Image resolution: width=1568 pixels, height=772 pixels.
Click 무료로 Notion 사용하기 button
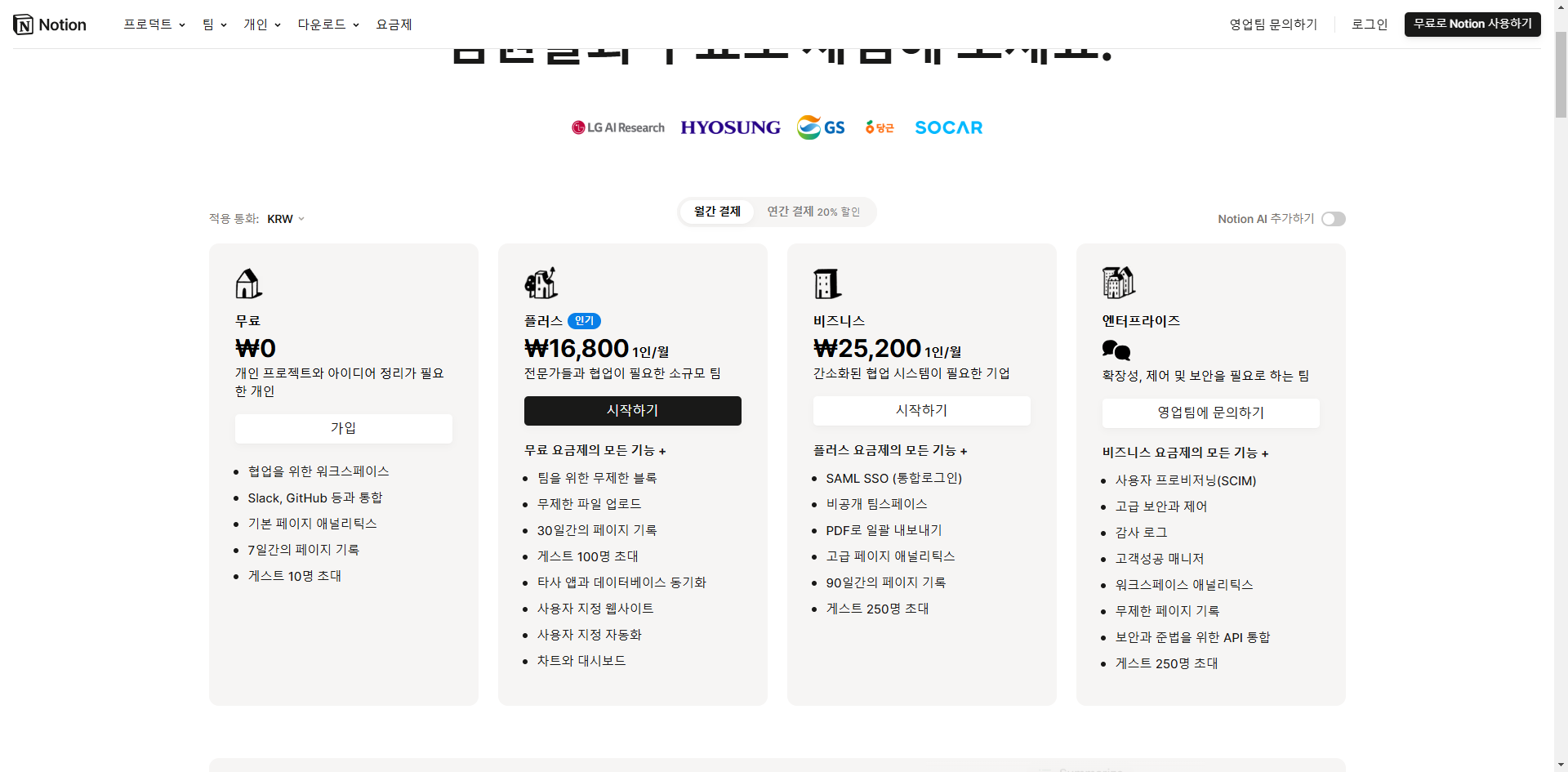pyautogui.click(x=1472, y=24)
